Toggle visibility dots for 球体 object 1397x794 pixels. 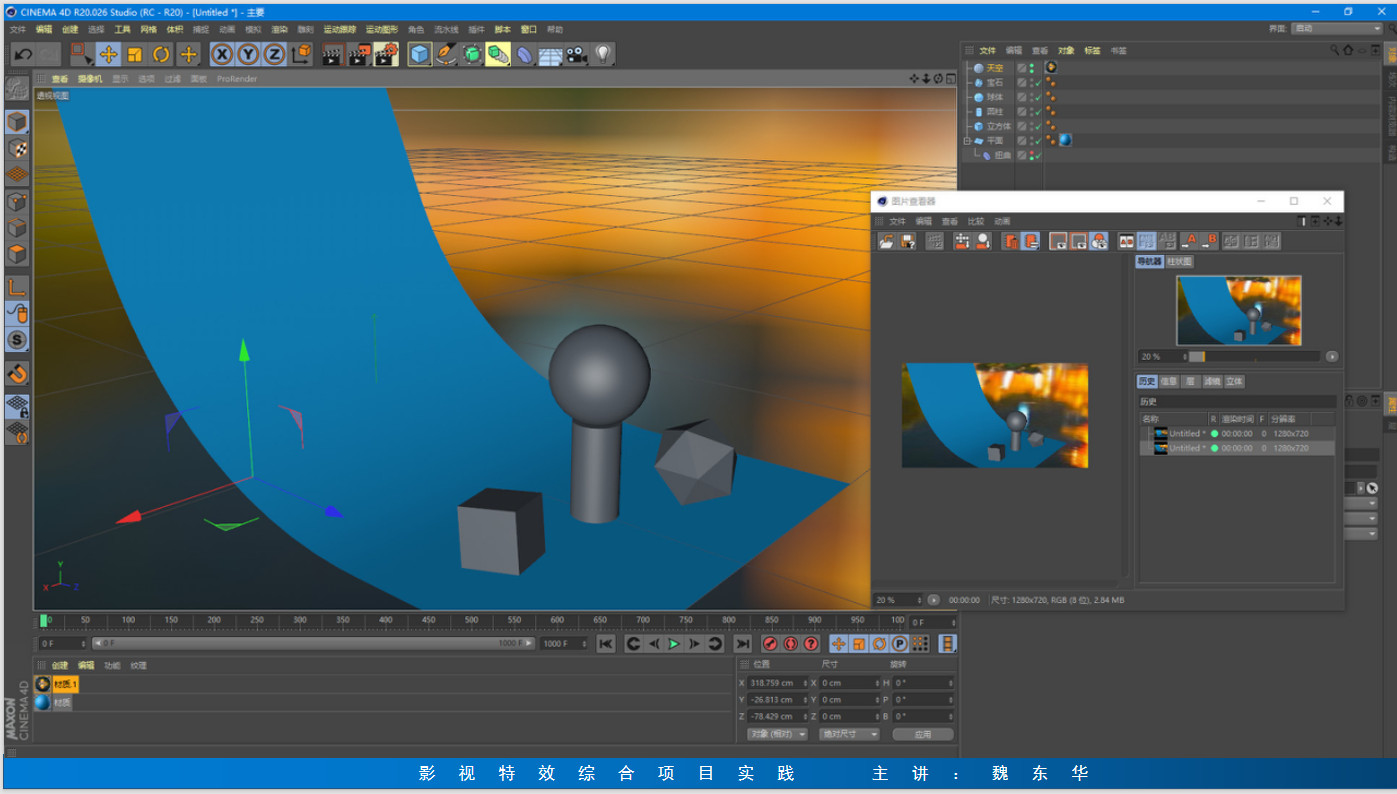(1032, 97)
